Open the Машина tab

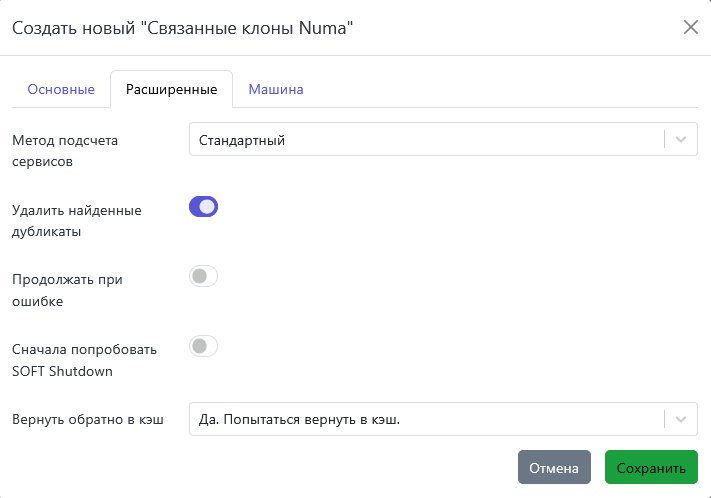pos(276,89)
